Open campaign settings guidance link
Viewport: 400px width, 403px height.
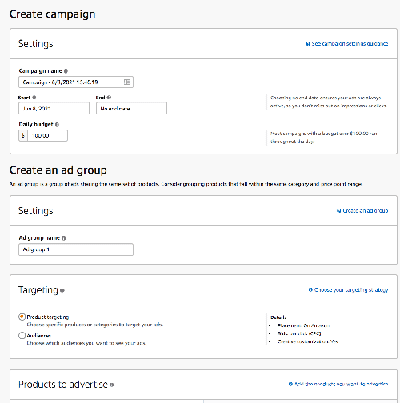point(347,44)
